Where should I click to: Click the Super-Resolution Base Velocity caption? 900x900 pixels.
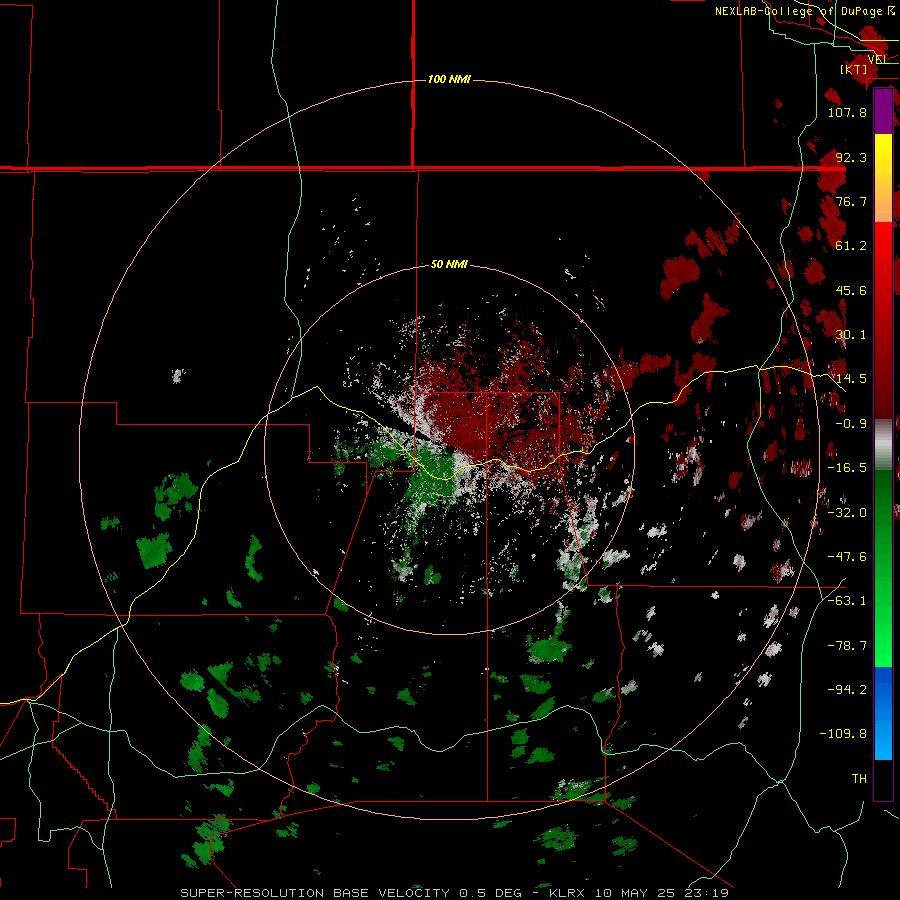[x=455, y=893]
